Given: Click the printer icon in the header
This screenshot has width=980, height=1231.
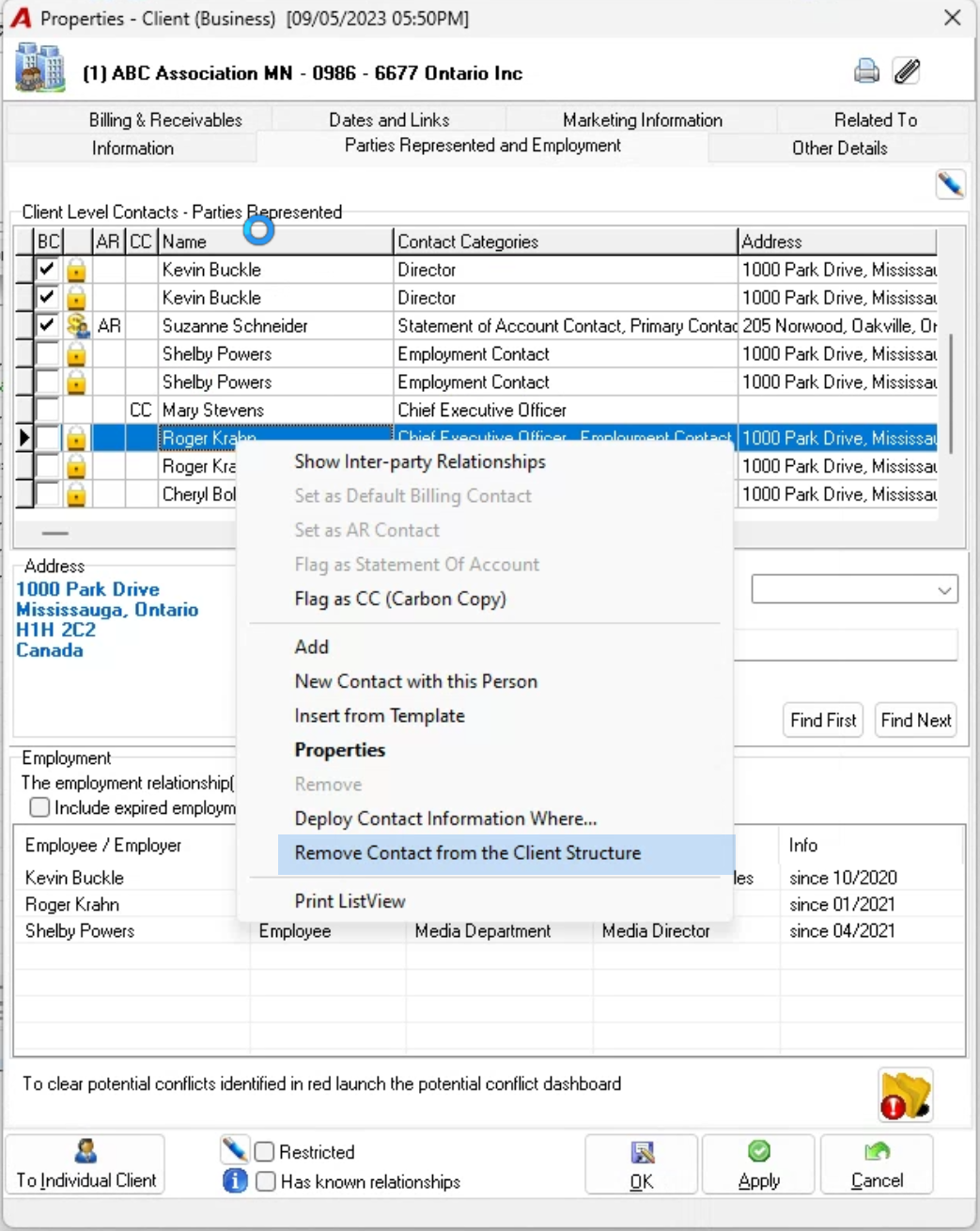Looking at the screenshot, I should pos(866,71).
